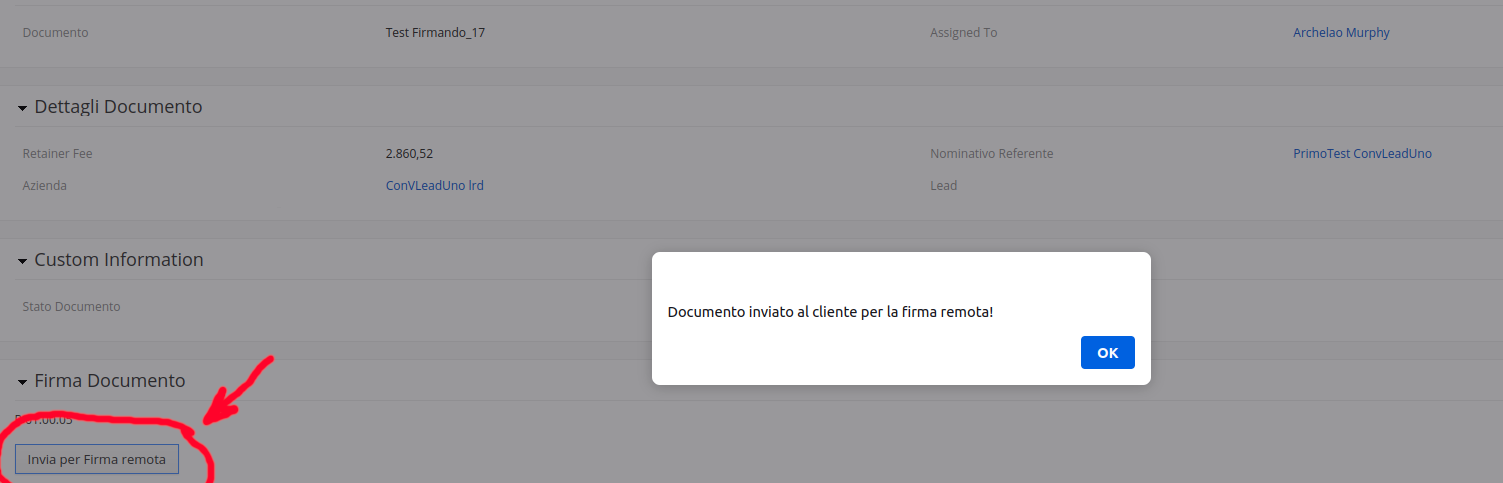The width and height of the screenshot is (1503, 483).
Task: Select the Test Firmando_17 document name value
Action: (x=435, y=33)
